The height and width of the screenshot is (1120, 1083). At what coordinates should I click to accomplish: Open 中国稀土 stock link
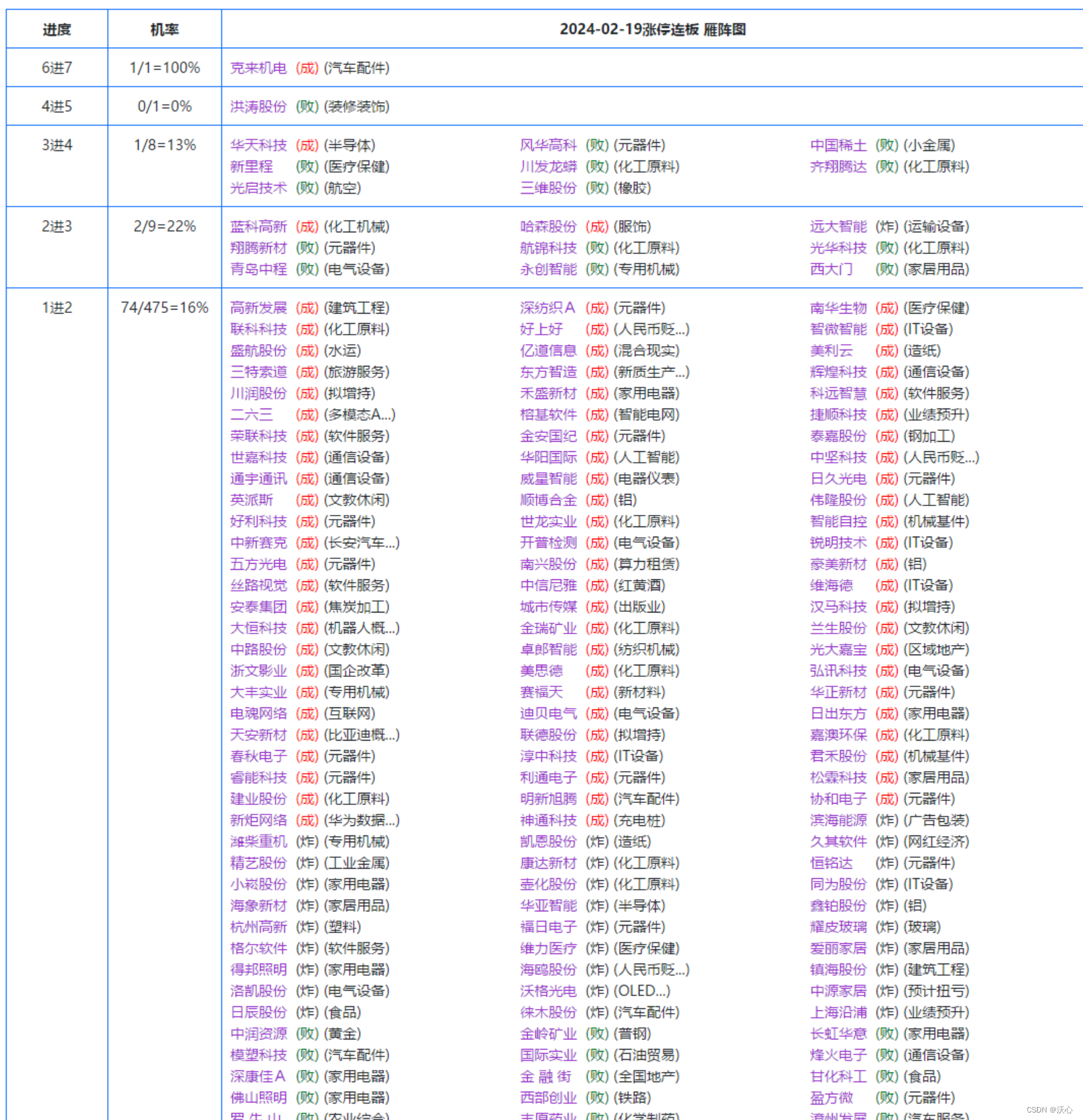point(838,145)
